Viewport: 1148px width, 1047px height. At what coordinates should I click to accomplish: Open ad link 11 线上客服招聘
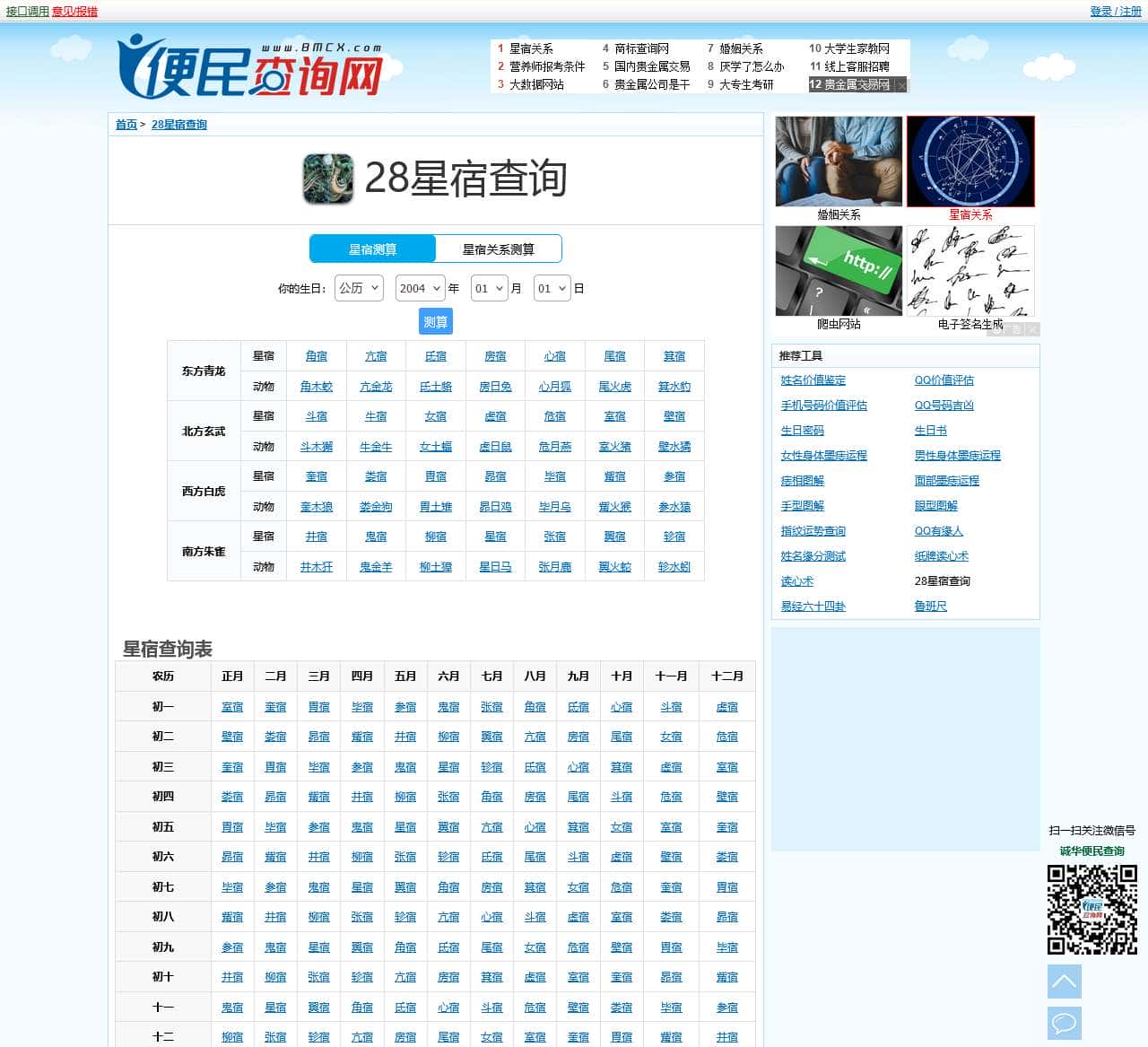click(x=857, y=66)
